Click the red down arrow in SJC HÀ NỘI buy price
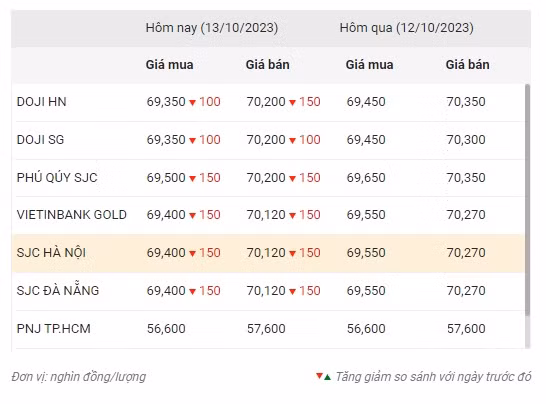 [x=192, y=254]
